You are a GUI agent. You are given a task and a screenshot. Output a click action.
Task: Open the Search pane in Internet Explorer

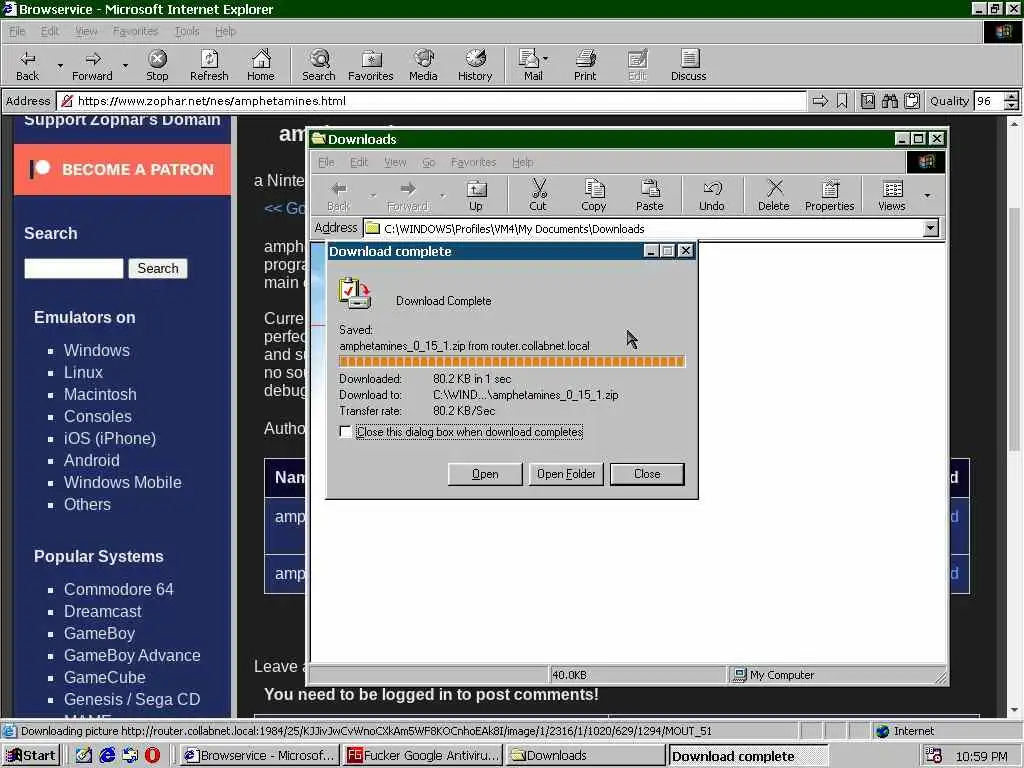pos(319,65)
